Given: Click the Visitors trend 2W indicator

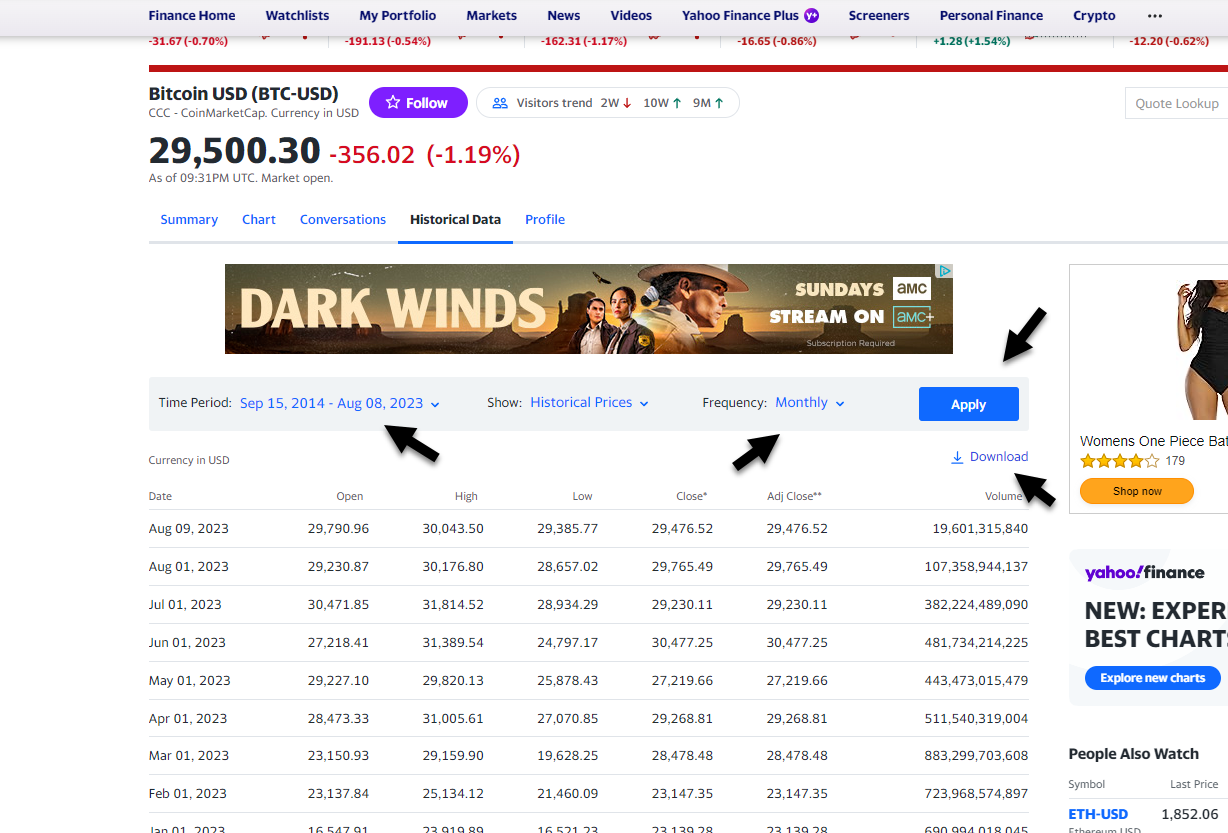Looking at the screenshot, I should (x=616, y=103).
